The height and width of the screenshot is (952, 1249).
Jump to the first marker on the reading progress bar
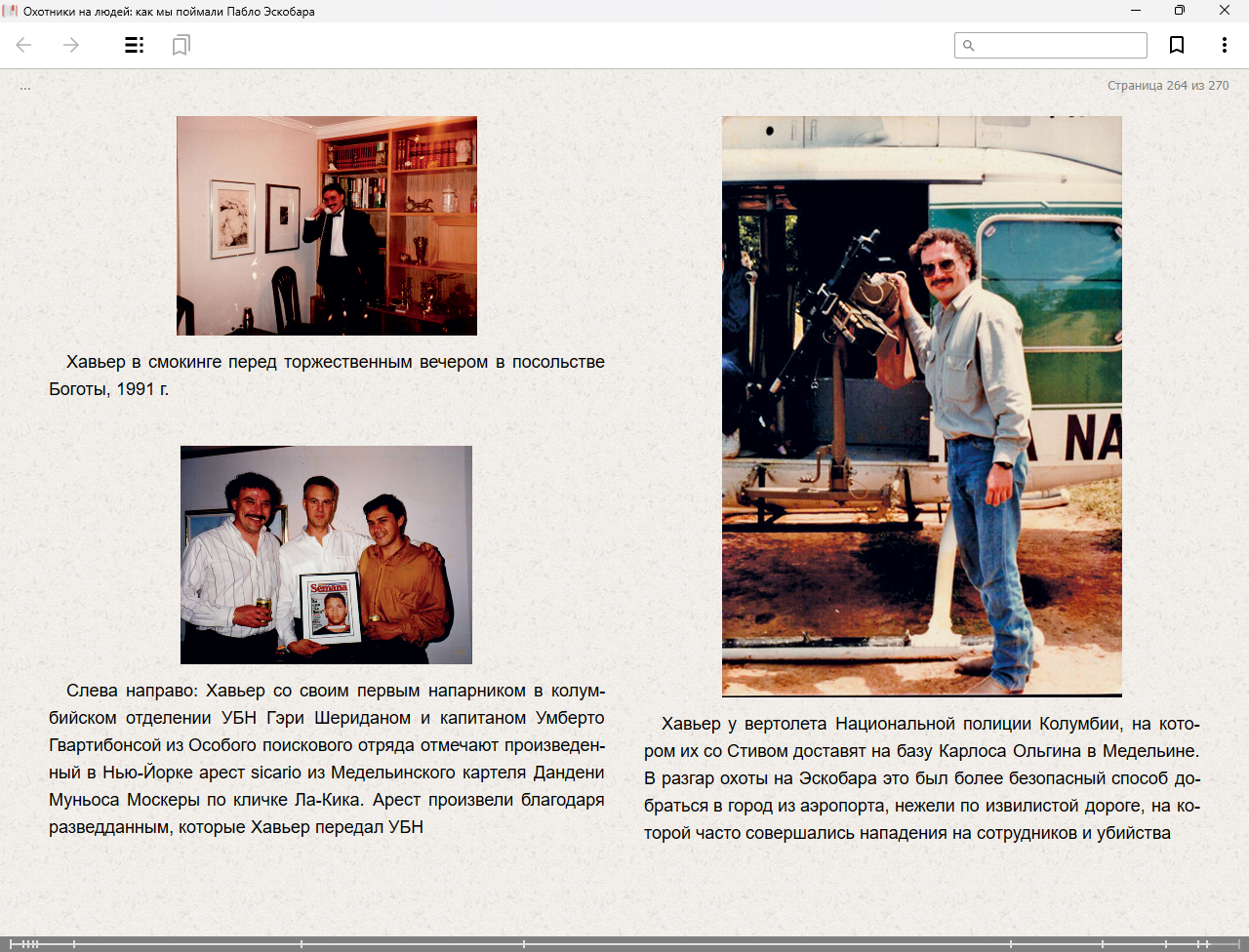[x=12, y=944]
